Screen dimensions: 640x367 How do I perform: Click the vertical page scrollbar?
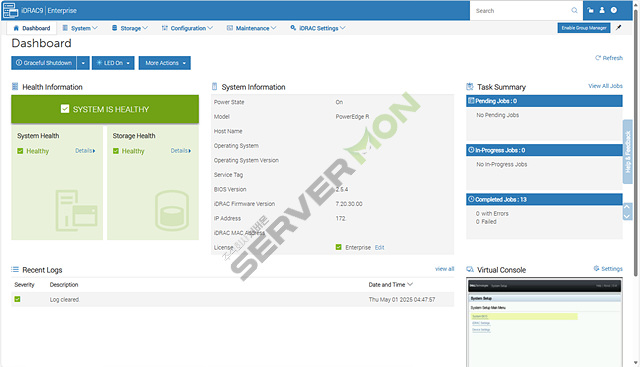coord(636,143)
